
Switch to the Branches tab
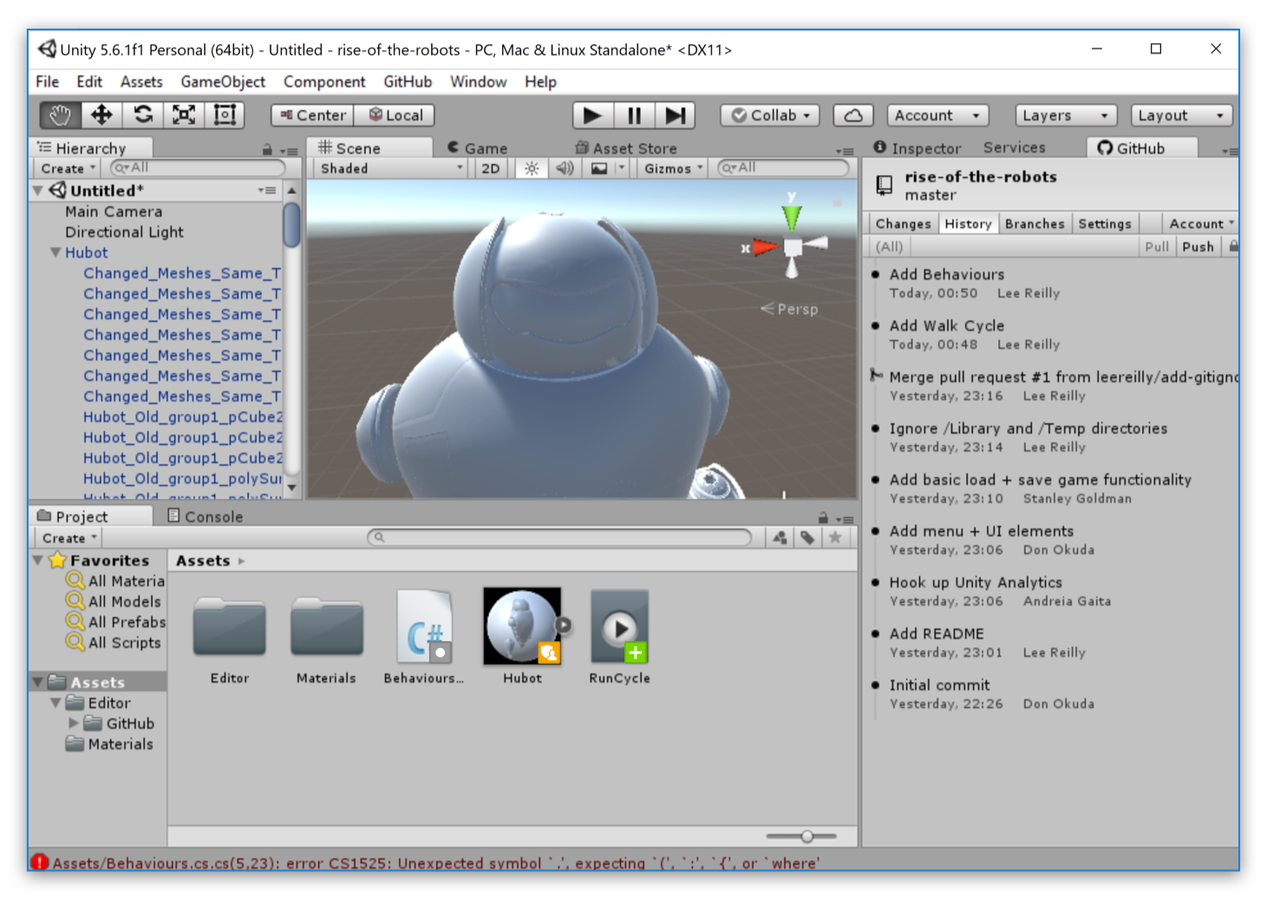click(1035, 223)
